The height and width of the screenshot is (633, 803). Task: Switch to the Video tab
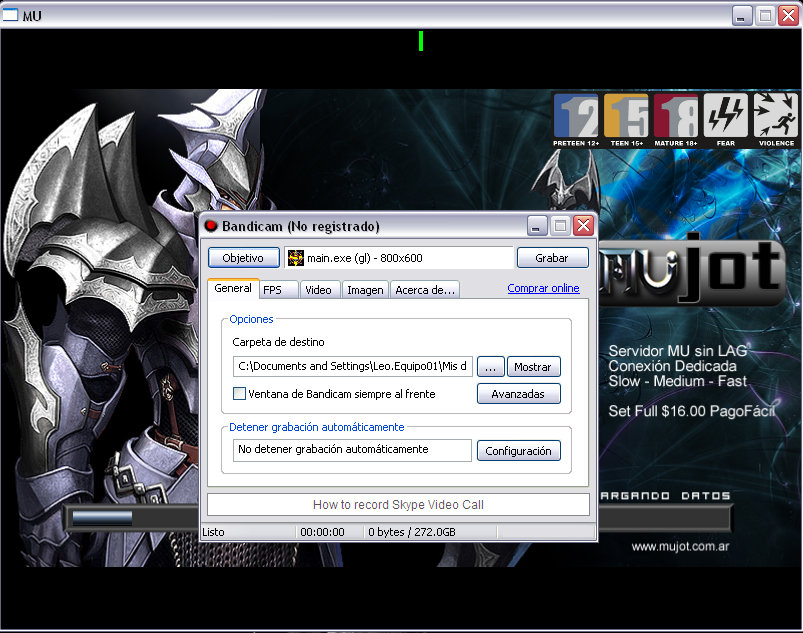click(x=318, y=290)
